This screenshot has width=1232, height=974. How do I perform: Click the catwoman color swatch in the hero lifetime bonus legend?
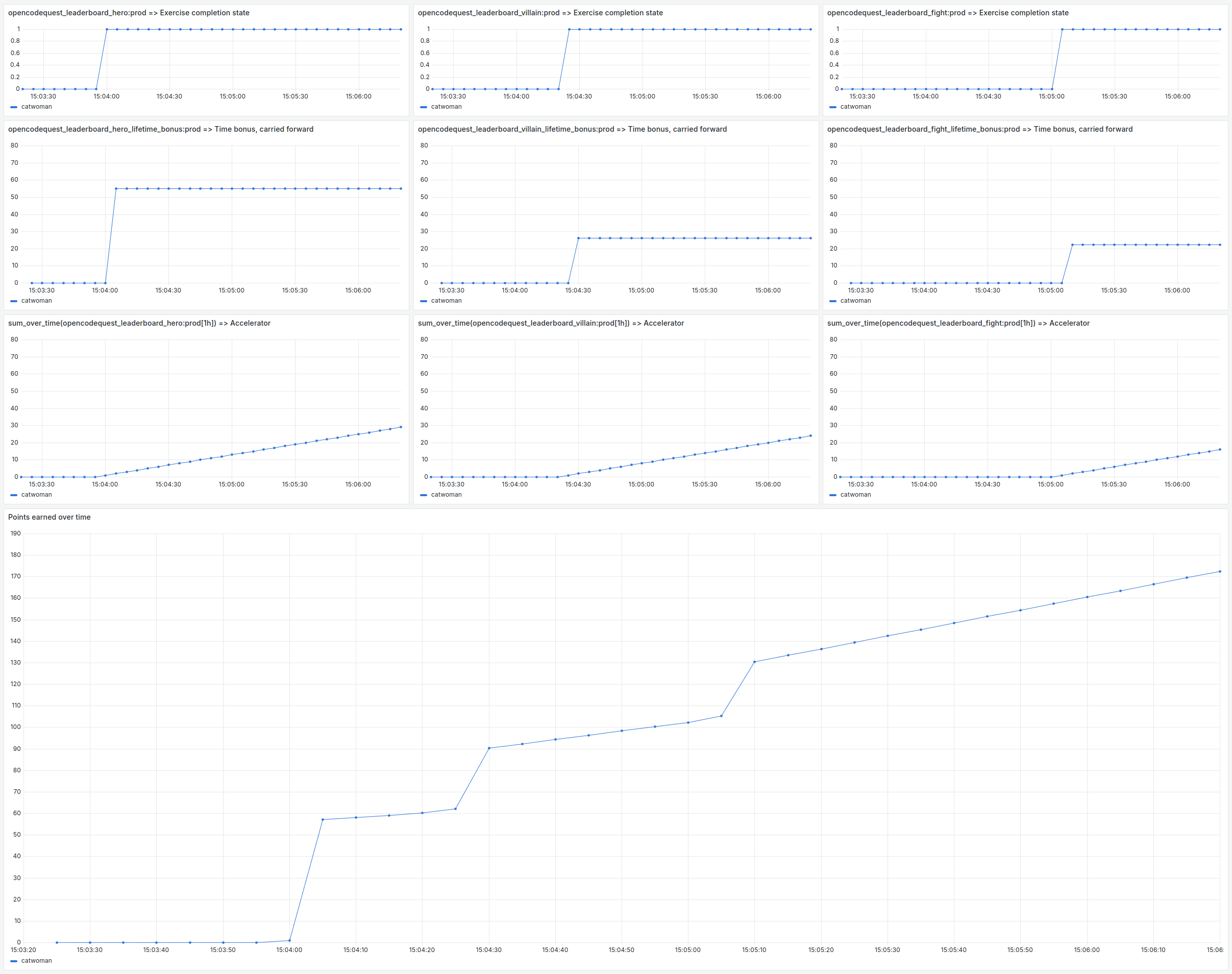click(14, 301)
